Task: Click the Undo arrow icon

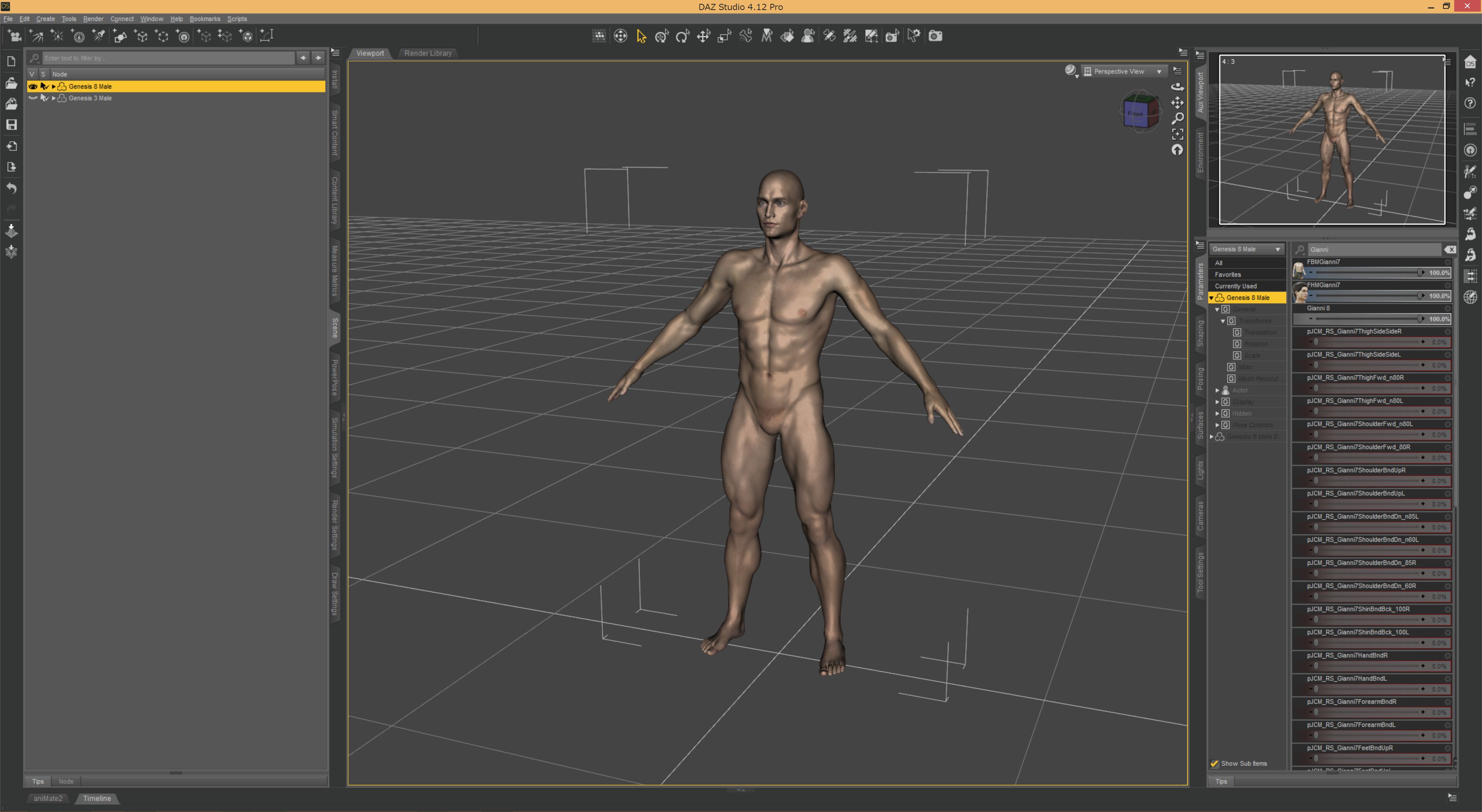Action: pos(11,188)
